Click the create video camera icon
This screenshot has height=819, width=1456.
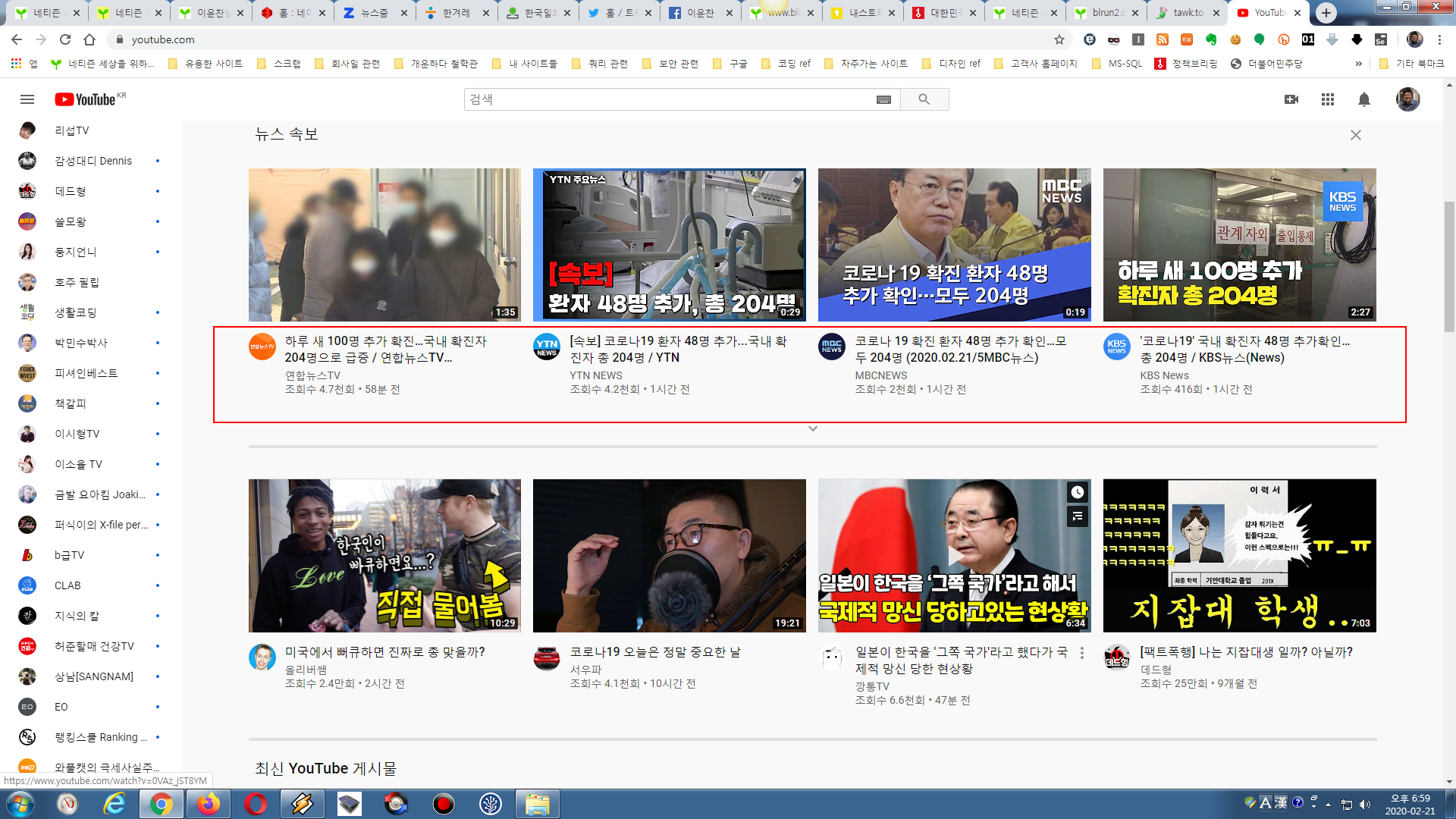click(1291, 99)
